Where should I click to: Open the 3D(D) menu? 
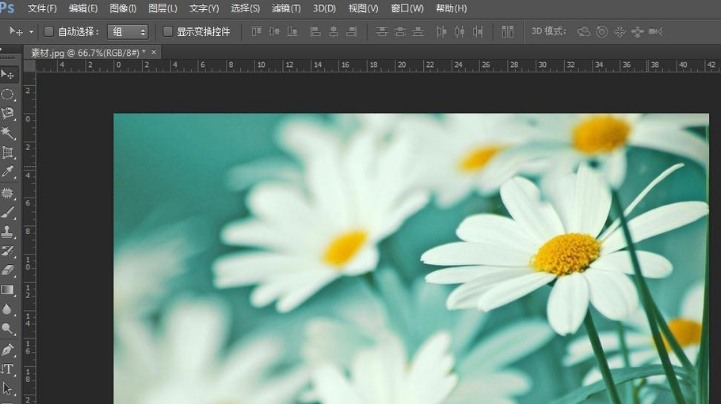point(325,8)
